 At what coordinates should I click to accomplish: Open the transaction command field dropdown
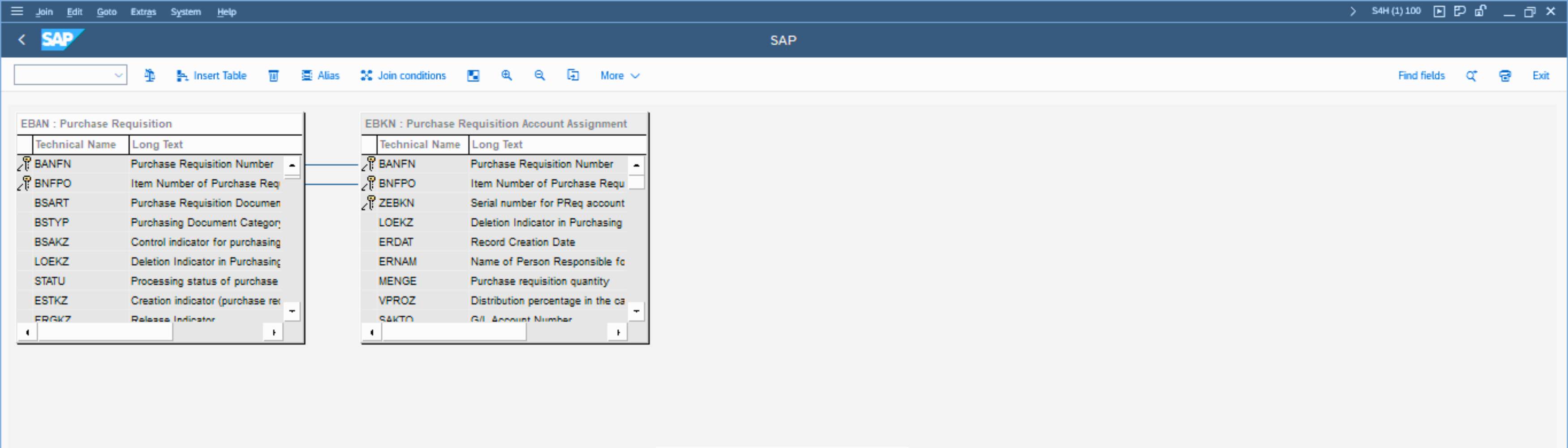[x=118, y=75]
